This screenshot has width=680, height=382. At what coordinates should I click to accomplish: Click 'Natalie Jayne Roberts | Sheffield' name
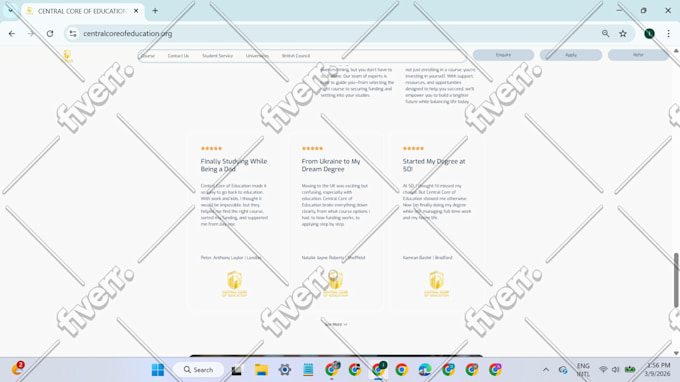333,258
